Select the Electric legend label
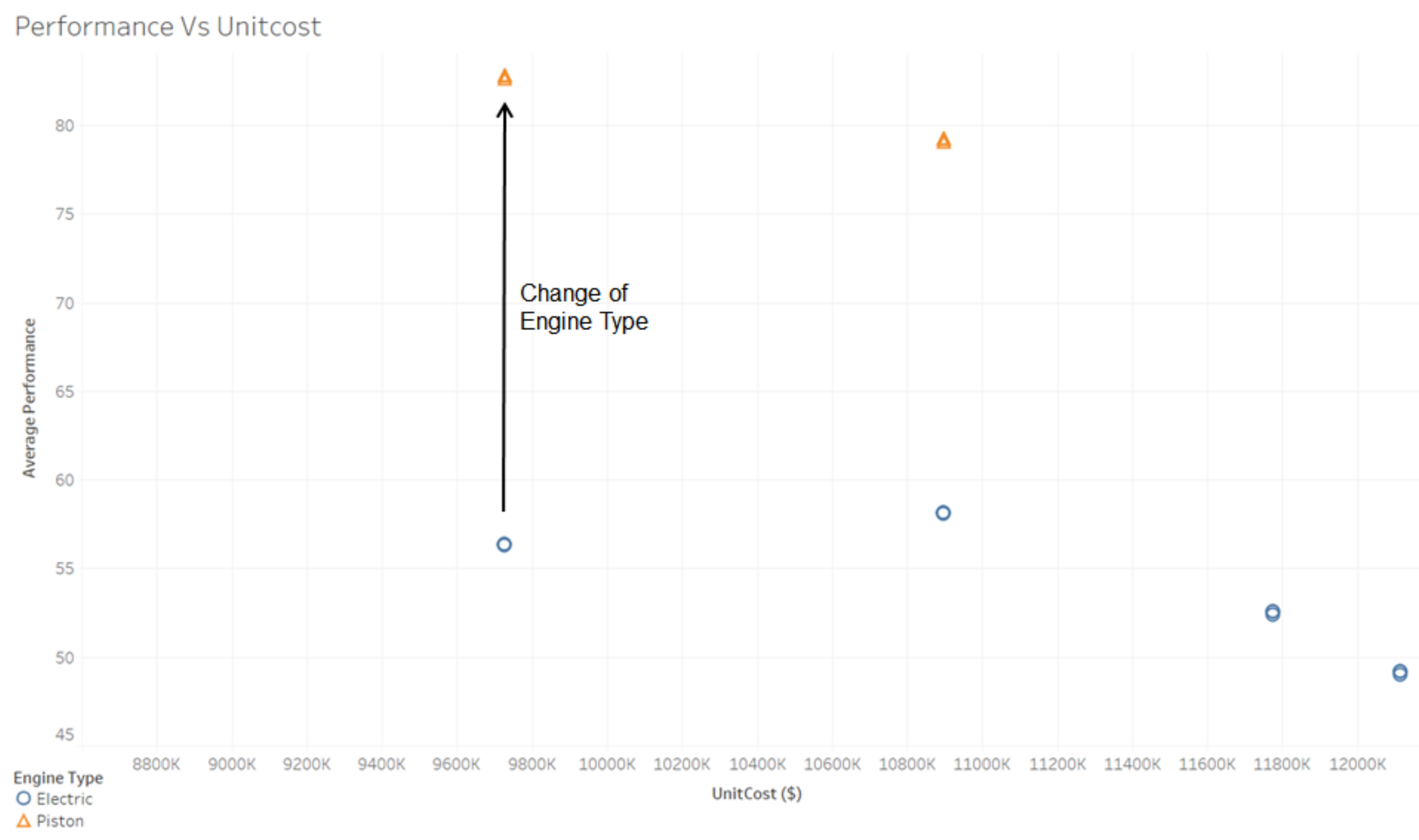 [64, 799]
